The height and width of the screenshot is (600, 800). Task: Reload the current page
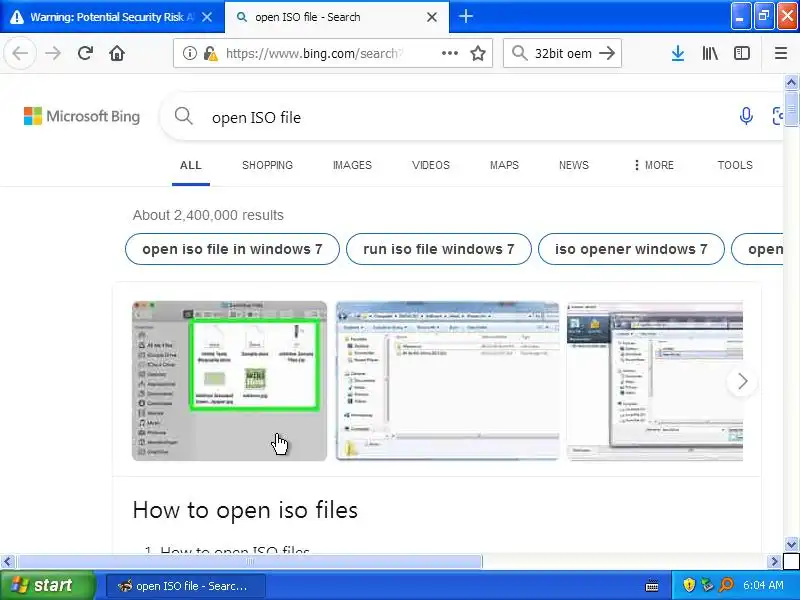85,53
